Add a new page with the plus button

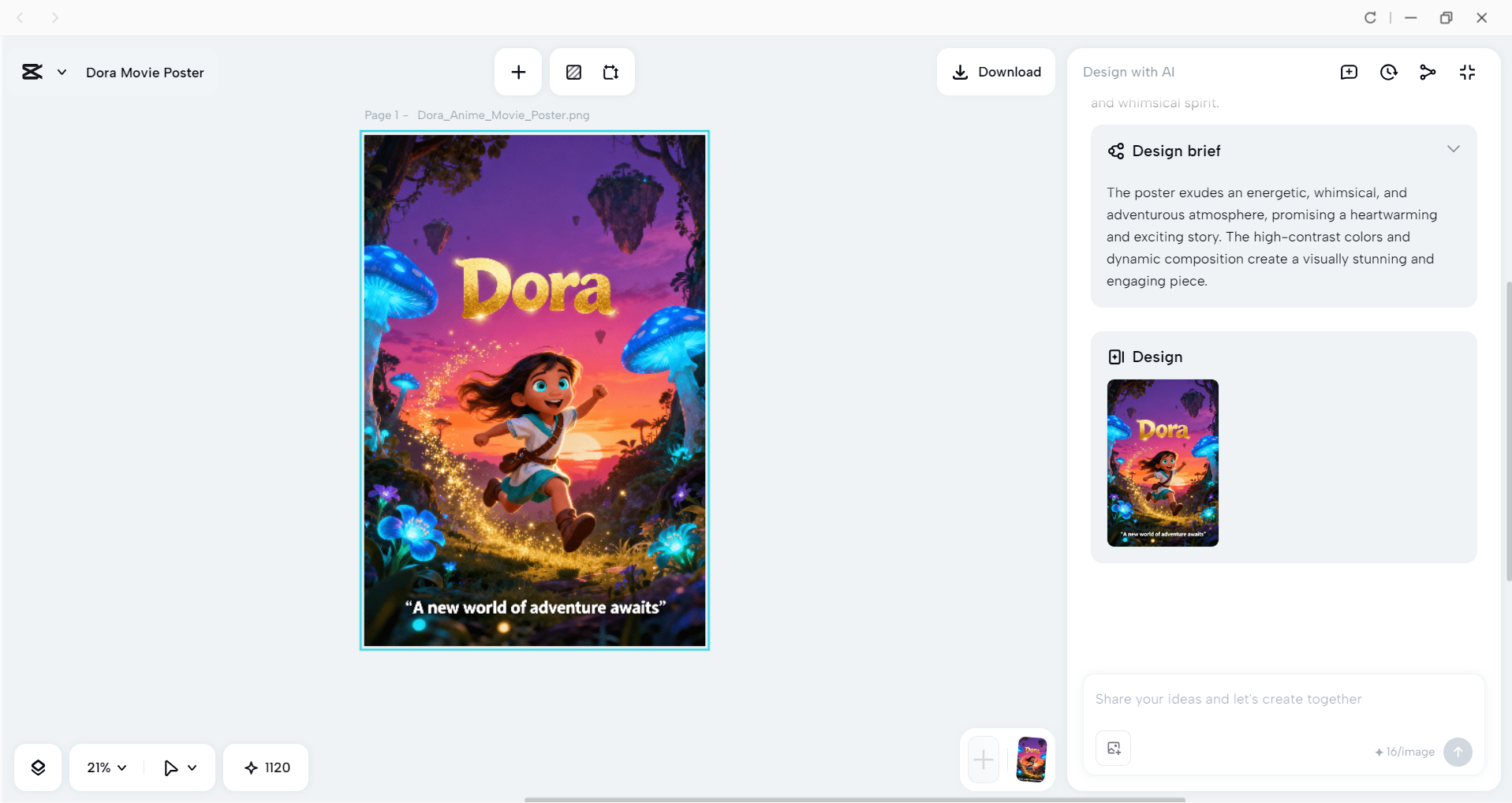coord(982,759)
